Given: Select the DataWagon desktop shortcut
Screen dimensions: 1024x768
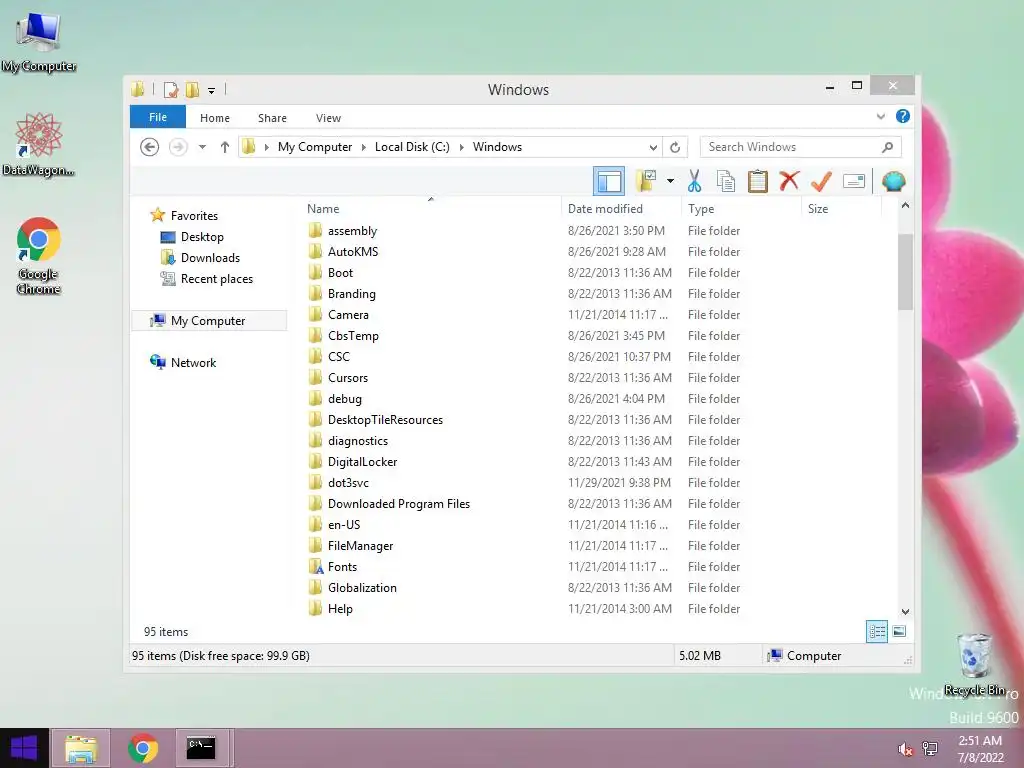Looking at the screenshot, I should click(39, 144).
